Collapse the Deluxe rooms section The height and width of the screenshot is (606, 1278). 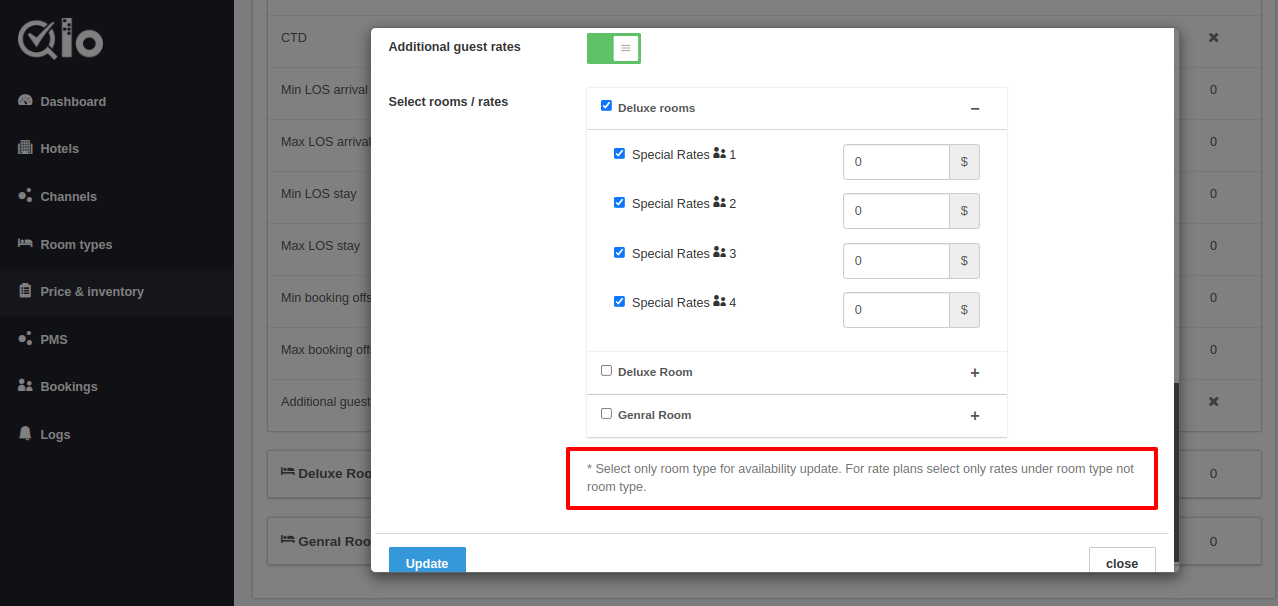tap(975, 108)
